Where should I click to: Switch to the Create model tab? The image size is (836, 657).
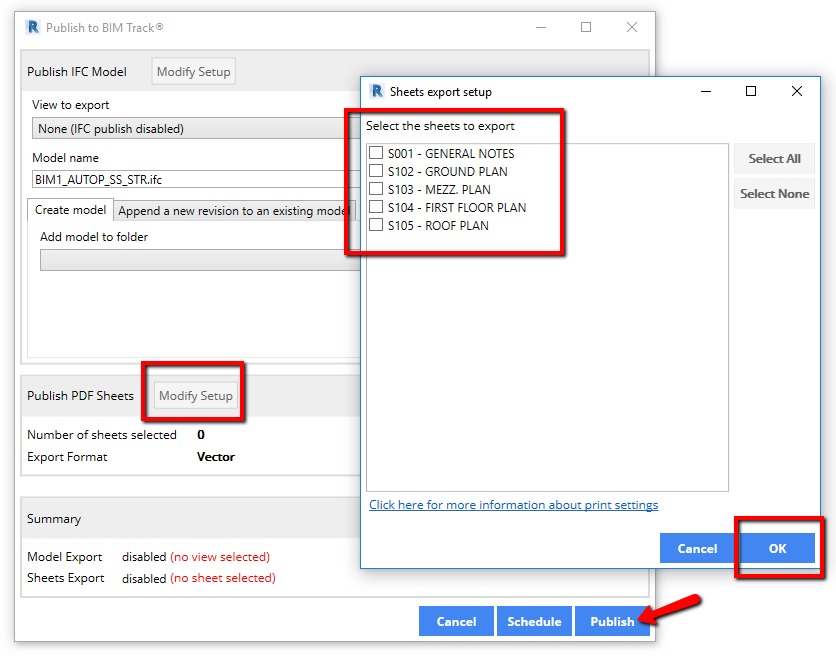pos(70,210)
